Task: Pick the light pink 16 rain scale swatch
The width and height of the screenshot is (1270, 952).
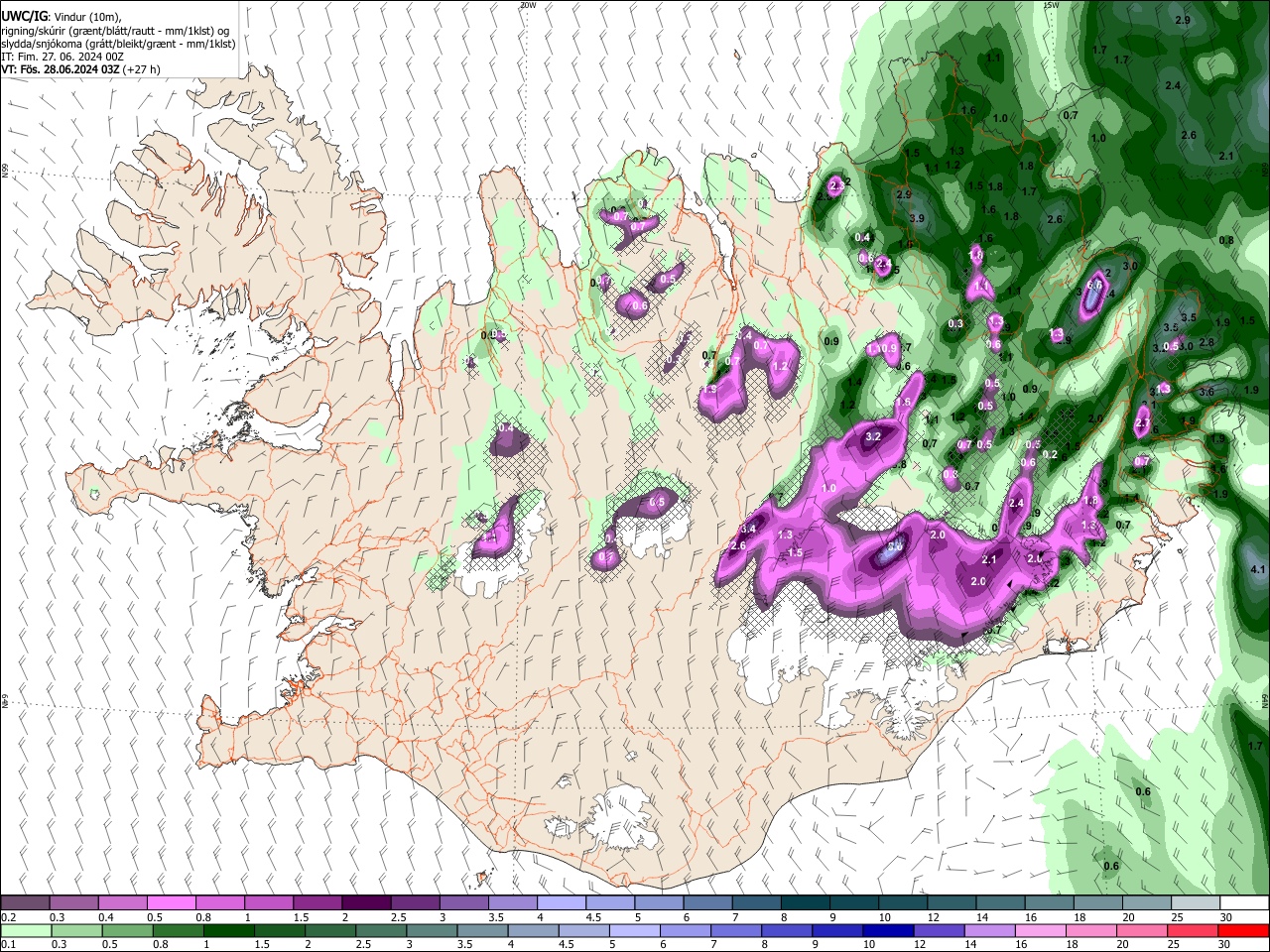Action: [1041, 930]
